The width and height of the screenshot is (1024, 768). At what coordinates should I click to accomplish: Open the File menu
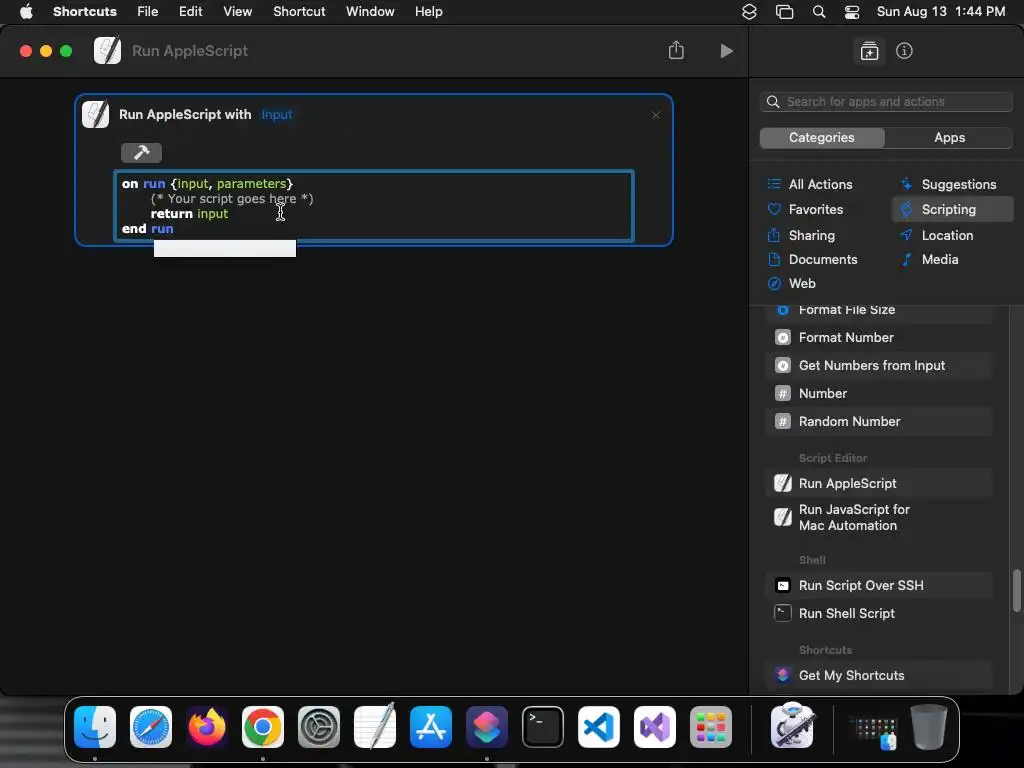[148, 12]
